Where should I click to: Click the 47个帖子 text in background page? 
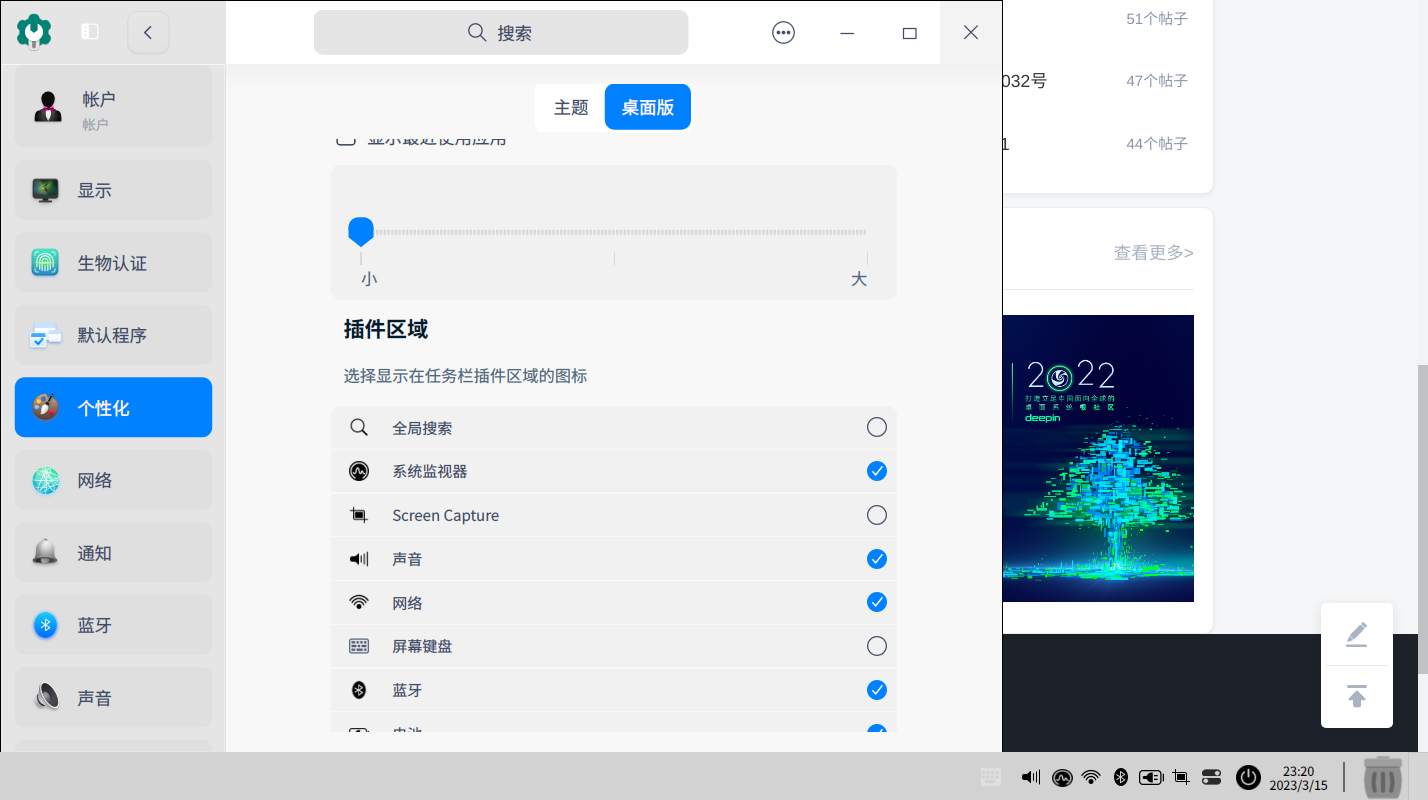(1157, 81)
